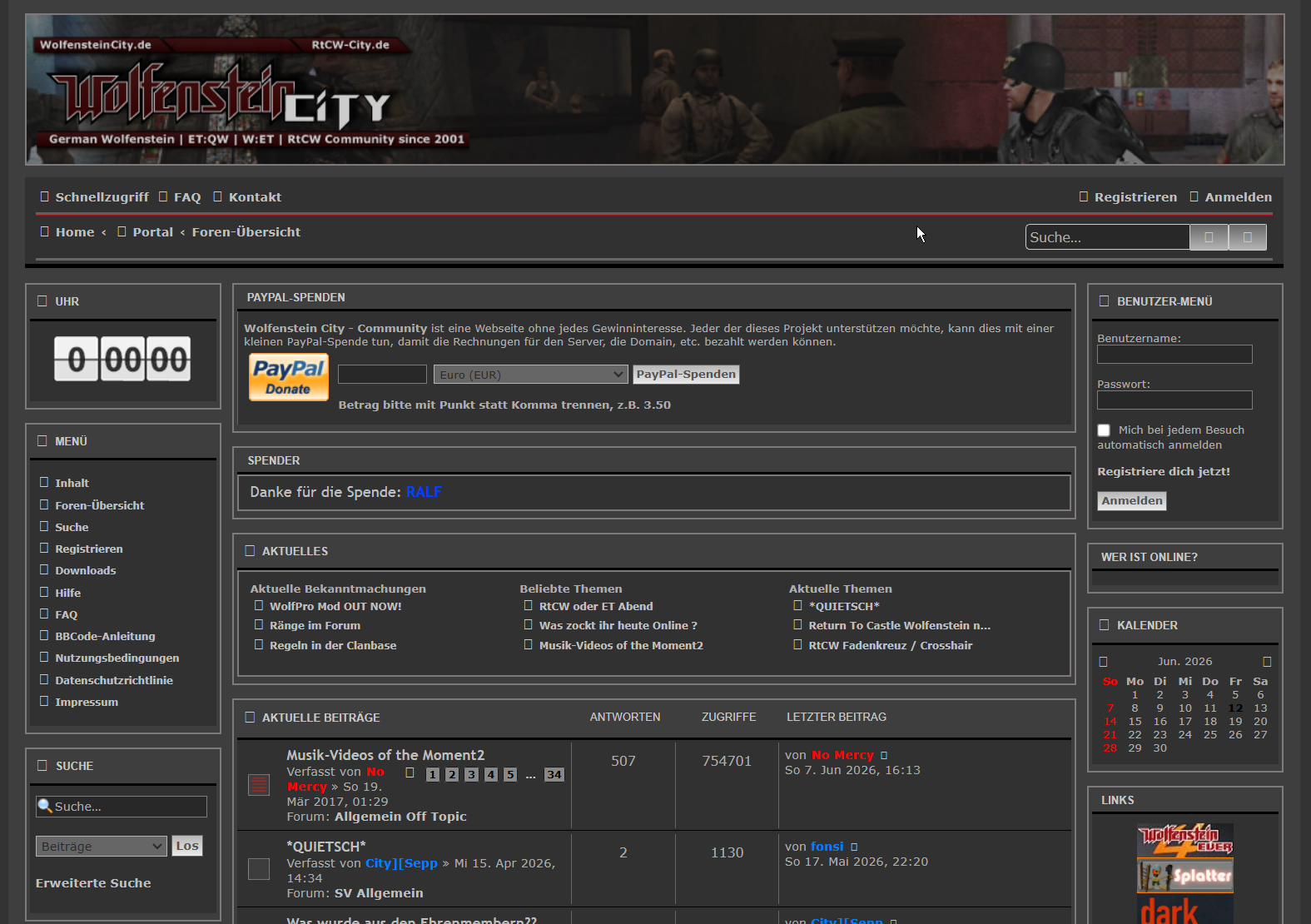Click the topic icon of Musik-Videos of the Moment2
This screenshot has width=1311, height=924.
(x=259, y=784)
